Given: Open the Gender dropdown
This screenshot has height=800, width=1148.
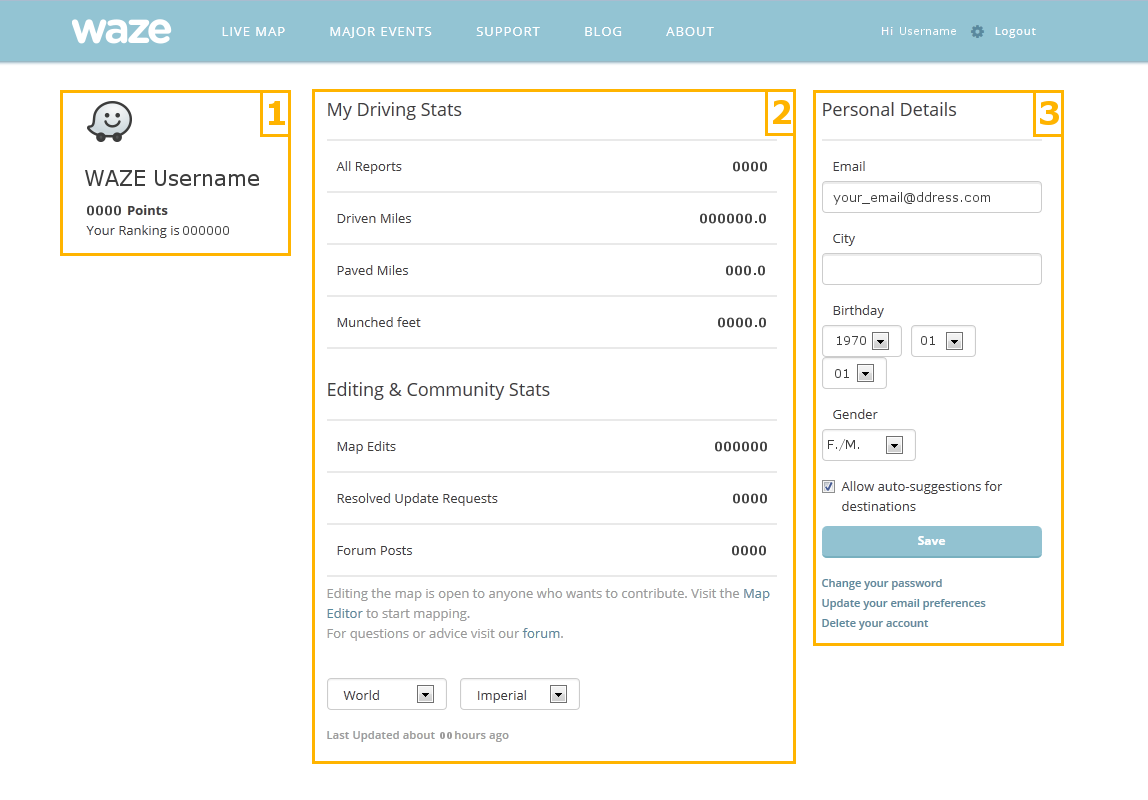Looking at the screenshot, I should (x=868, y=445).
